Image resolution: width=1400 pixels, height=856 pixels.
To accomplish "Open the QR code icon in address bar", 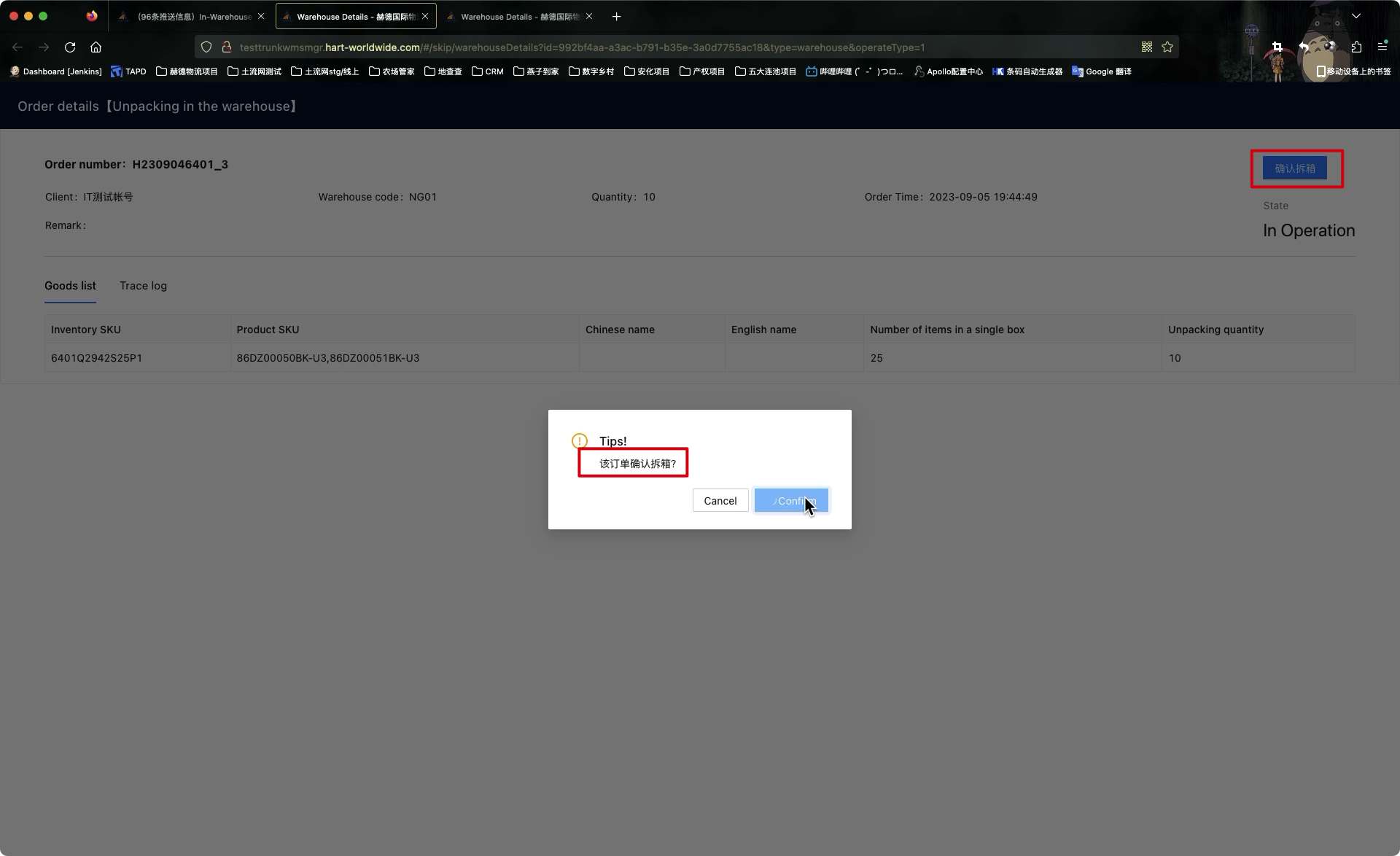I will coord(1147,47).
